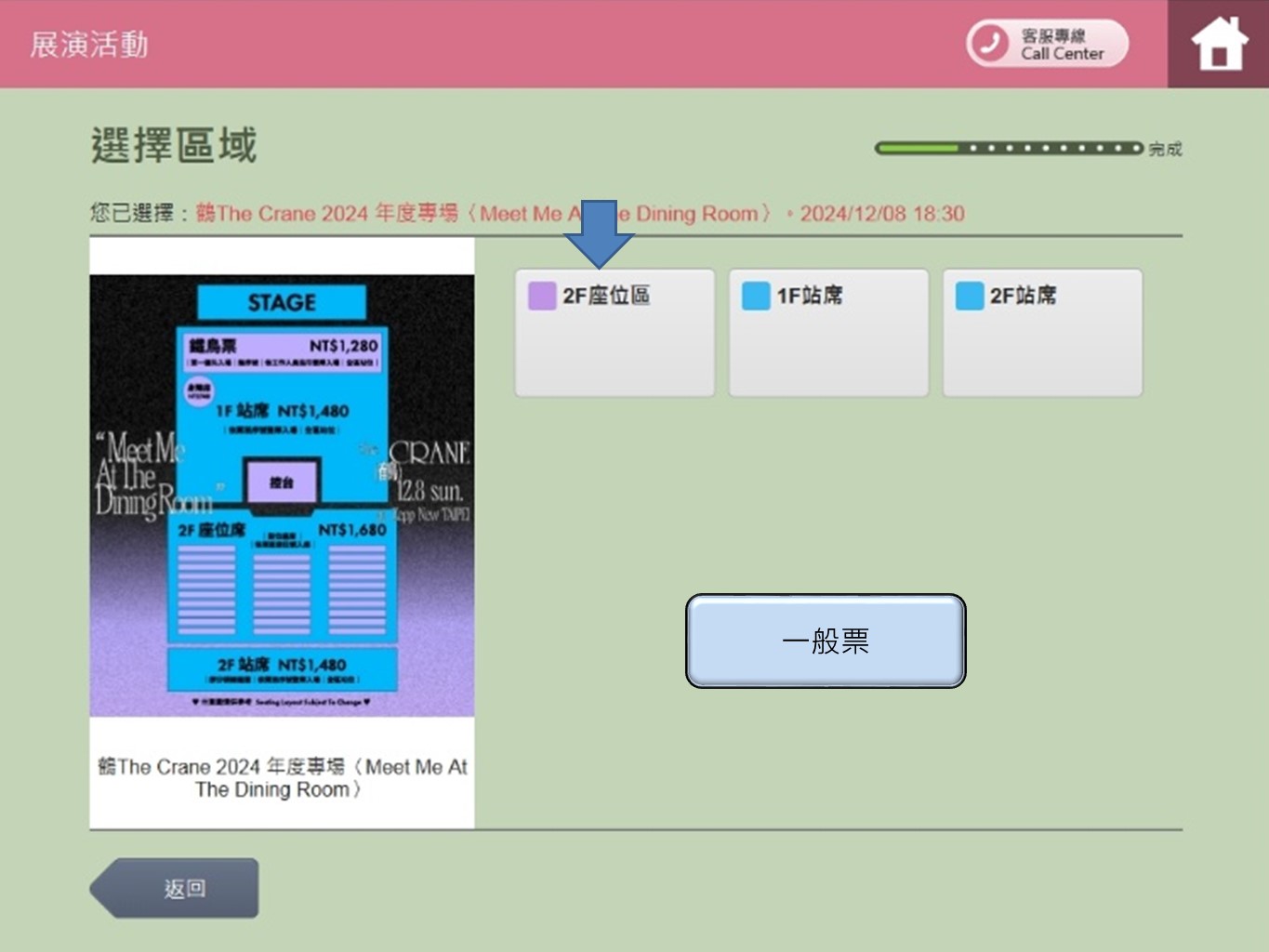This screenshot has height=952, width=1269.
Task: Click the 2F 站席 NT$1,480 zone on map
Action: pyautogui.click(x=282, y=668)
